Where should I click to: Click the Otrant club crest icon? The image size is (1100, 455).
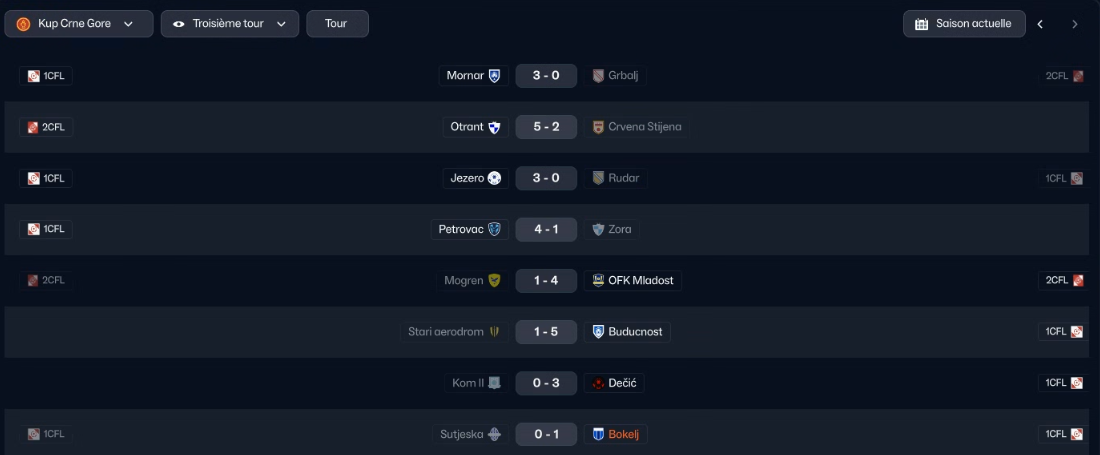(494, 127)
